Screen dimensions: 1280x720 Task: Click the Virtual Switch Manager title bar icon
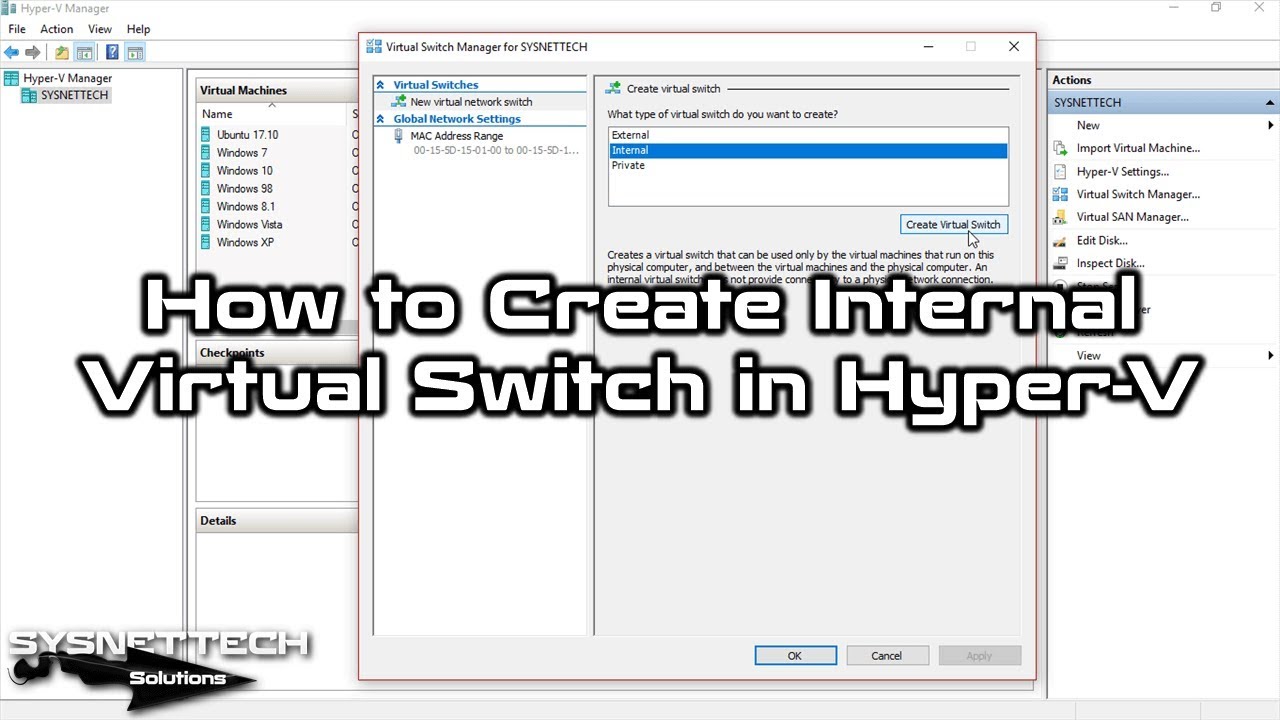[x=374, y=46]
